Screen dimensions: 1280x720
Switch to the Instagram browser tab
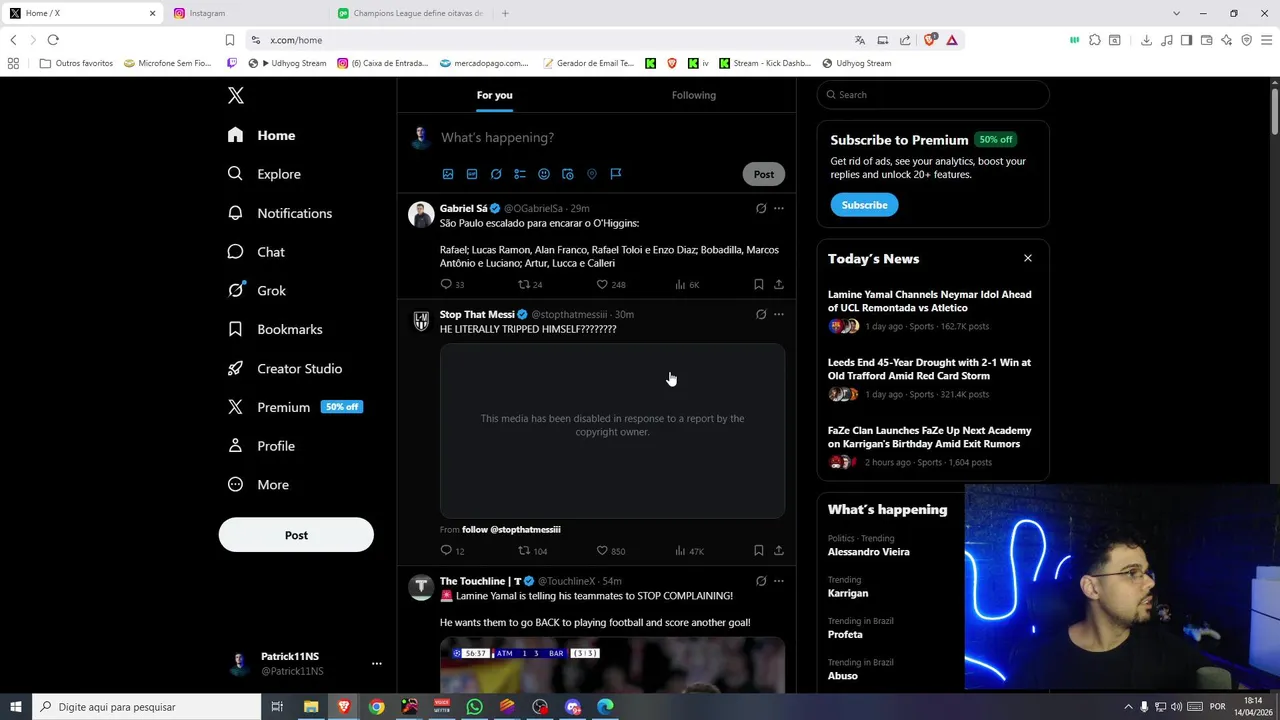point(246,13)
